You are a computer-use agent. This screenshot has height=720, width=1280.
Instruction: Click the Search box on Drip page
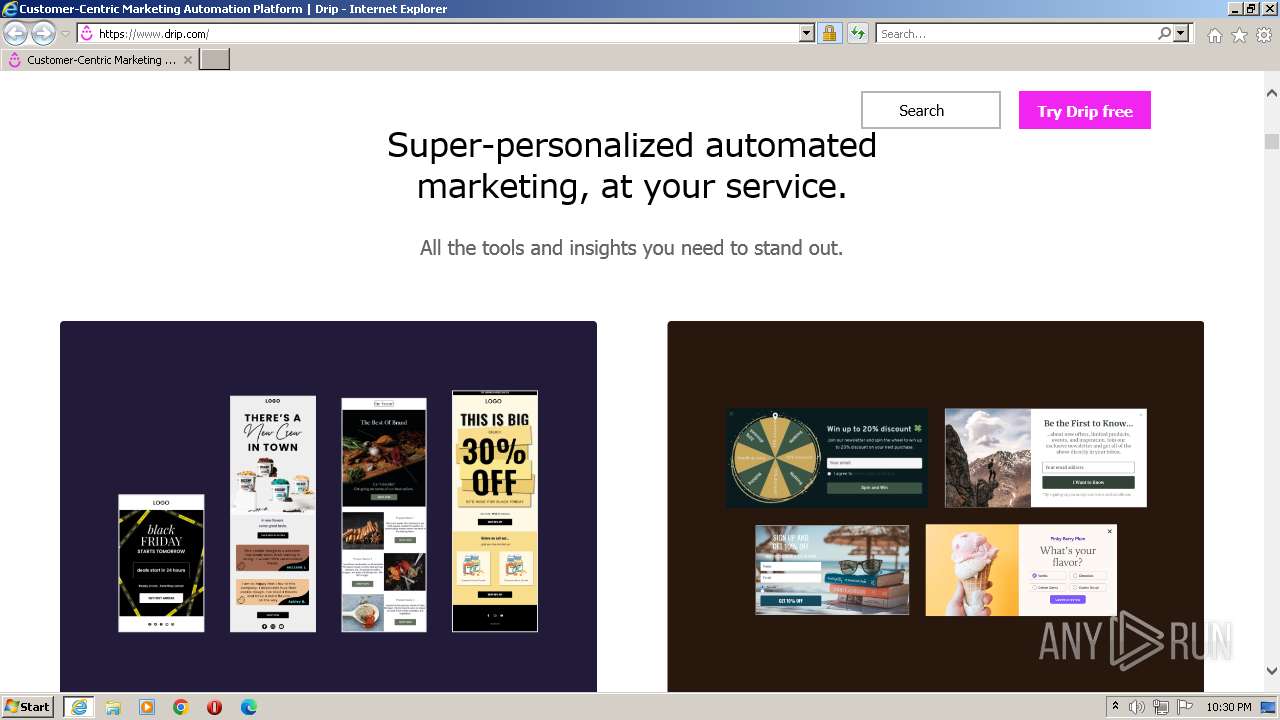point(930,110)
